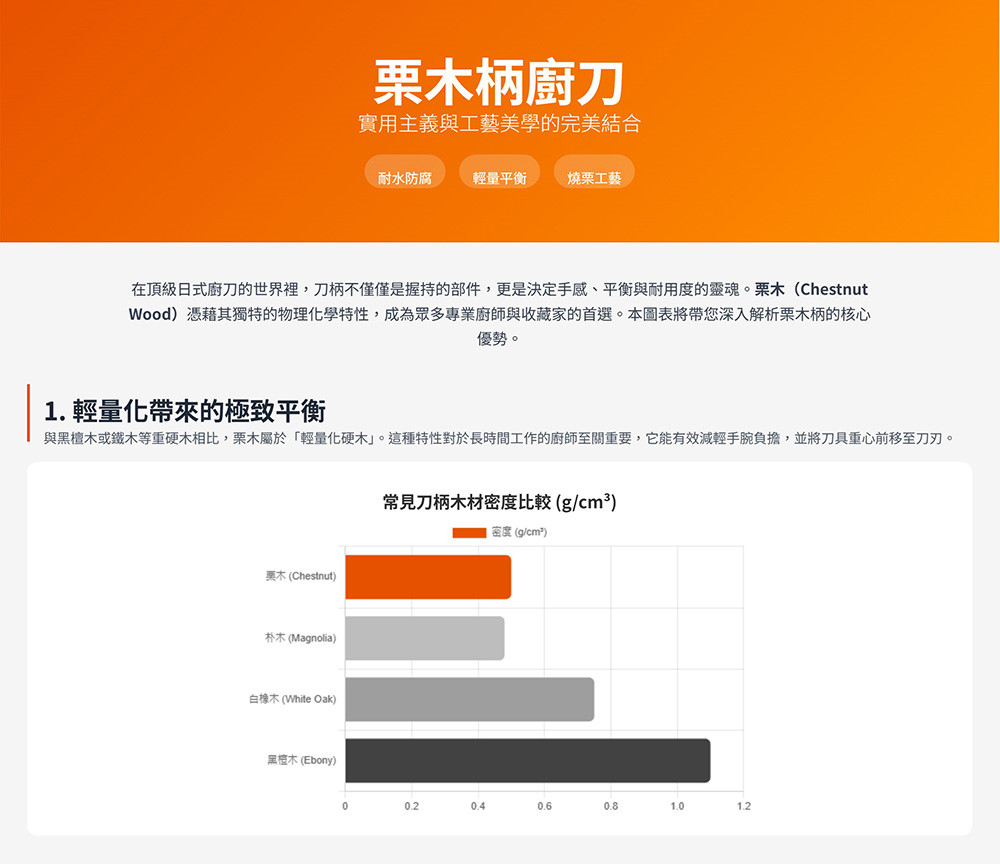The width and height of the screenshot is (1000, 864).
Task: Click the bold 栗木 (Chestnut text in intro
Action: point(811,289)
